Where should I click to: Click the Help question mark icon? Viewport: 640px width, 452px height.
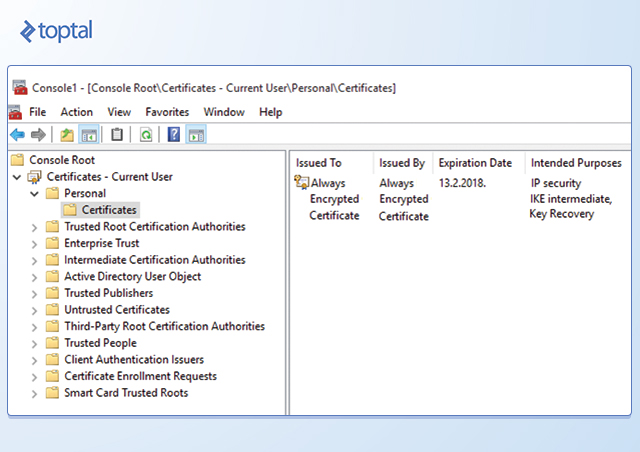click(x=174, y=134)
